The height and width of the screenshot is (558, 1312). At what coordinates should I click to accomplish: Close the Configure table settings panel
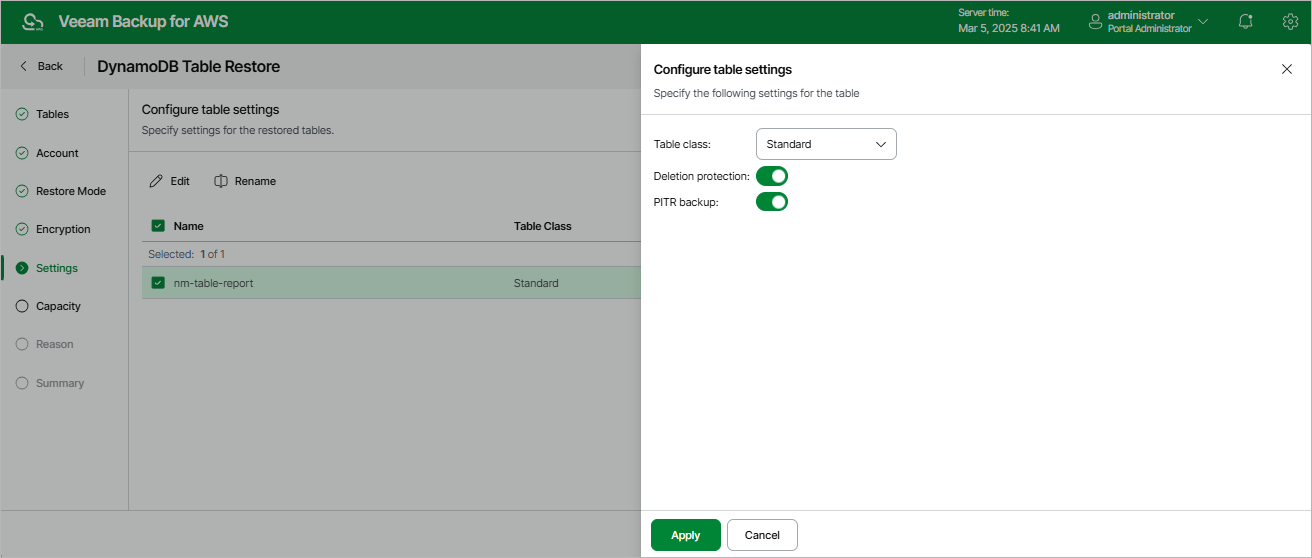(1286, 69)
